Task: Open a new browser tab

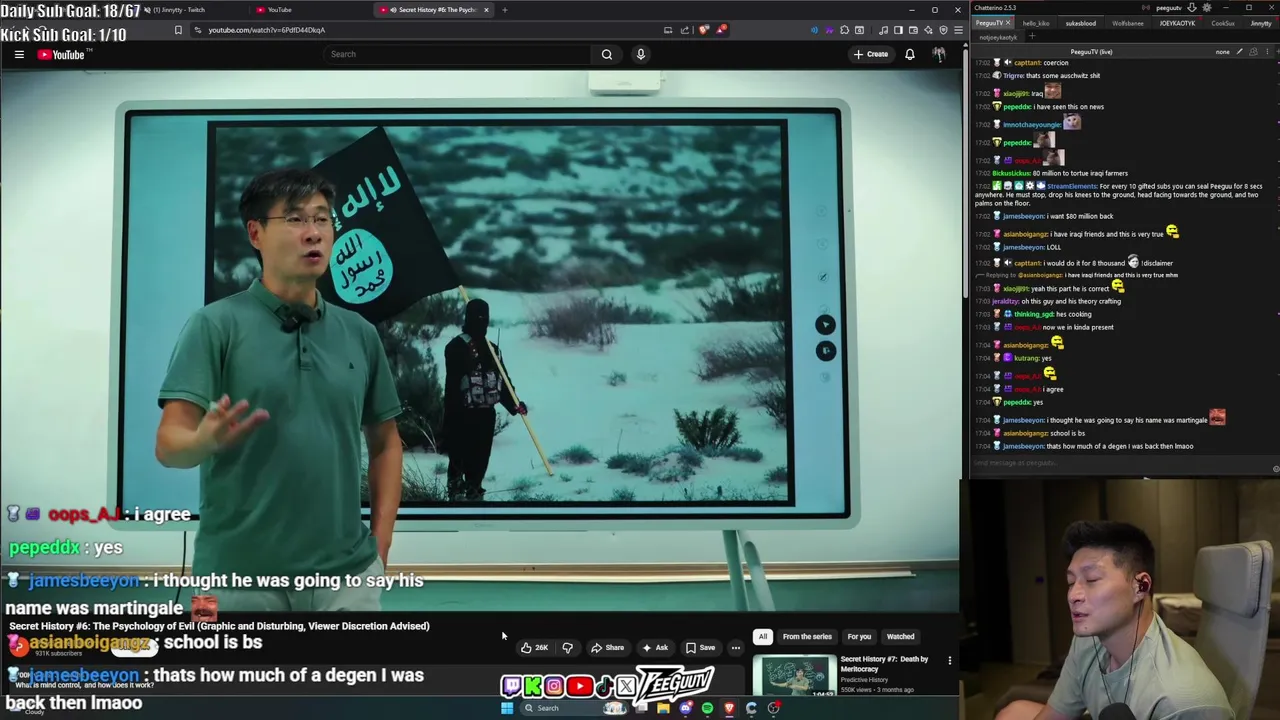Action: pos(505,10)
